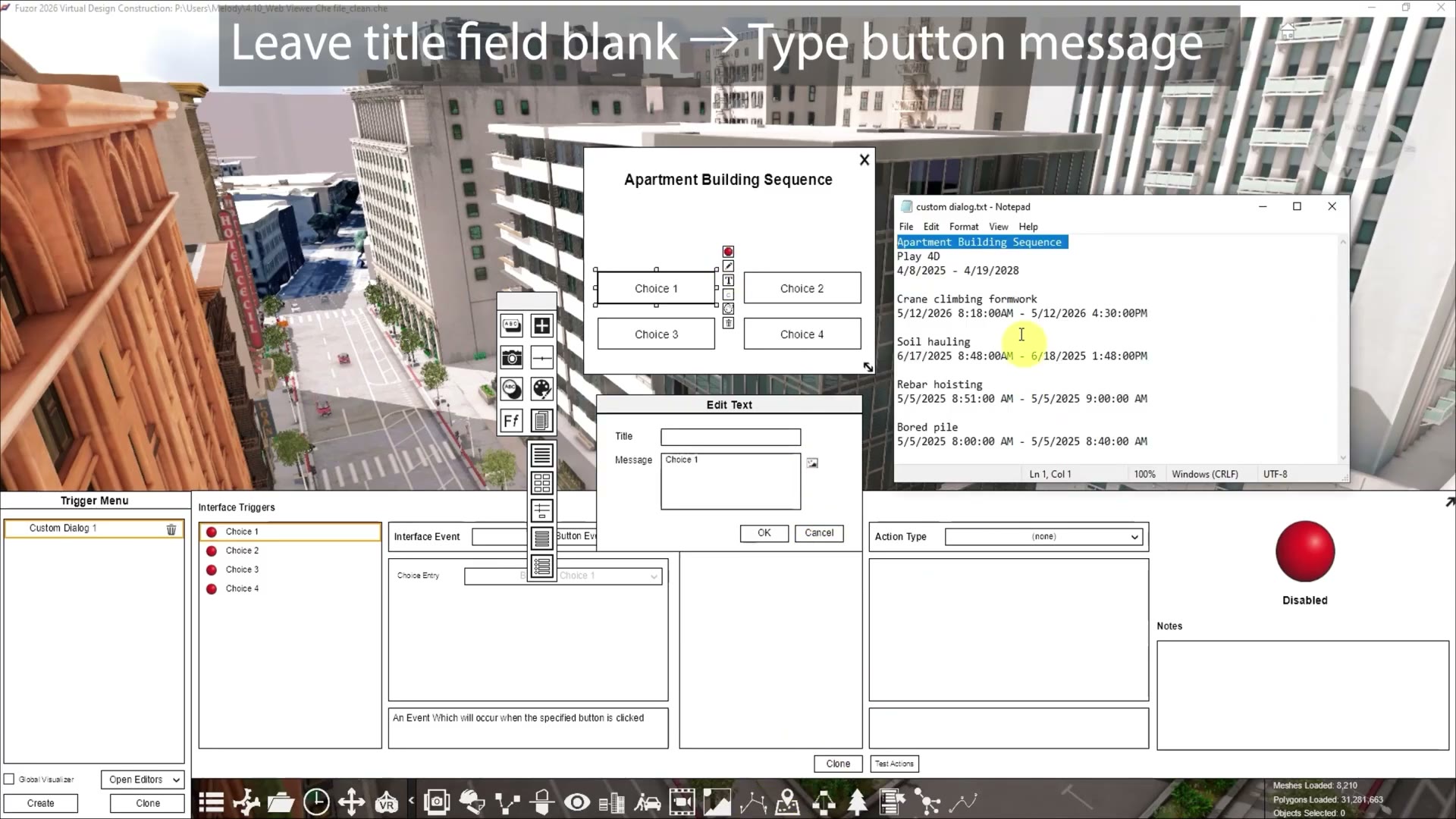Close the Apartment Building Sequence dialog

click(864, 160)
